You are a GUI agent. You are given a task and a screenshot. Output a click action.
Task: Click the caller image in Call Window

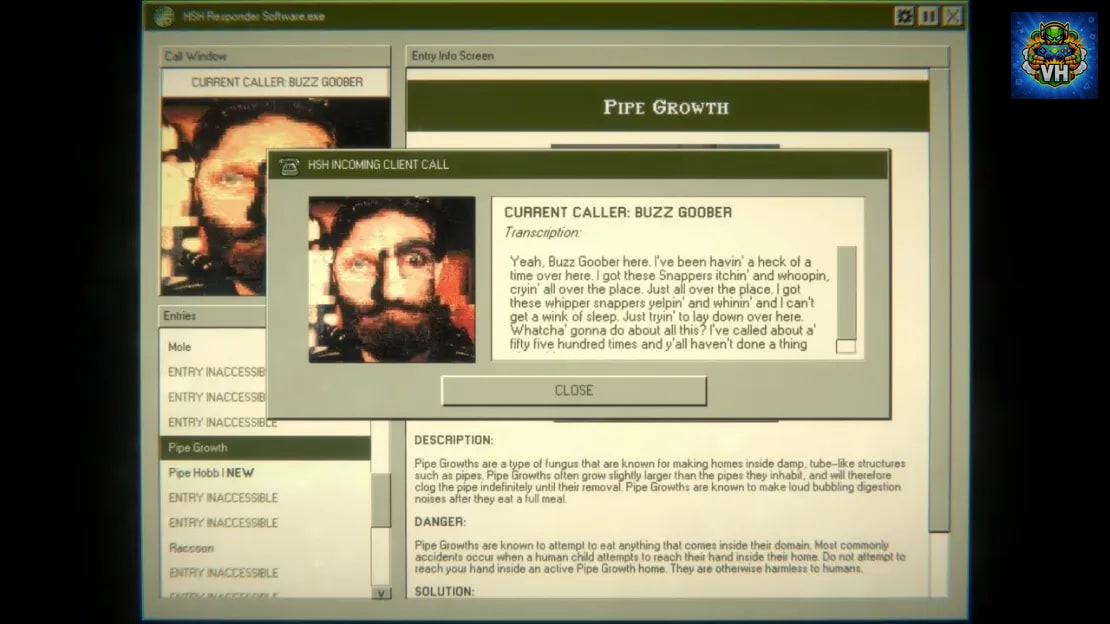click(214, 197)
